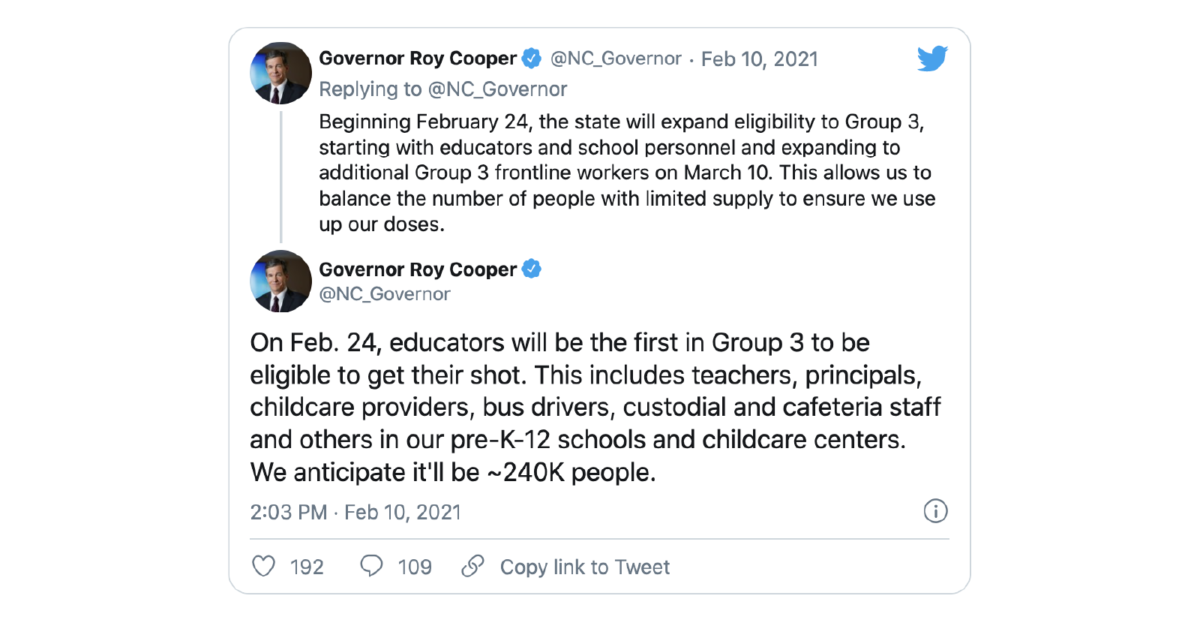1200x626 pixels.
Task: Click the 192 likes count
Action: coord(307,566)
